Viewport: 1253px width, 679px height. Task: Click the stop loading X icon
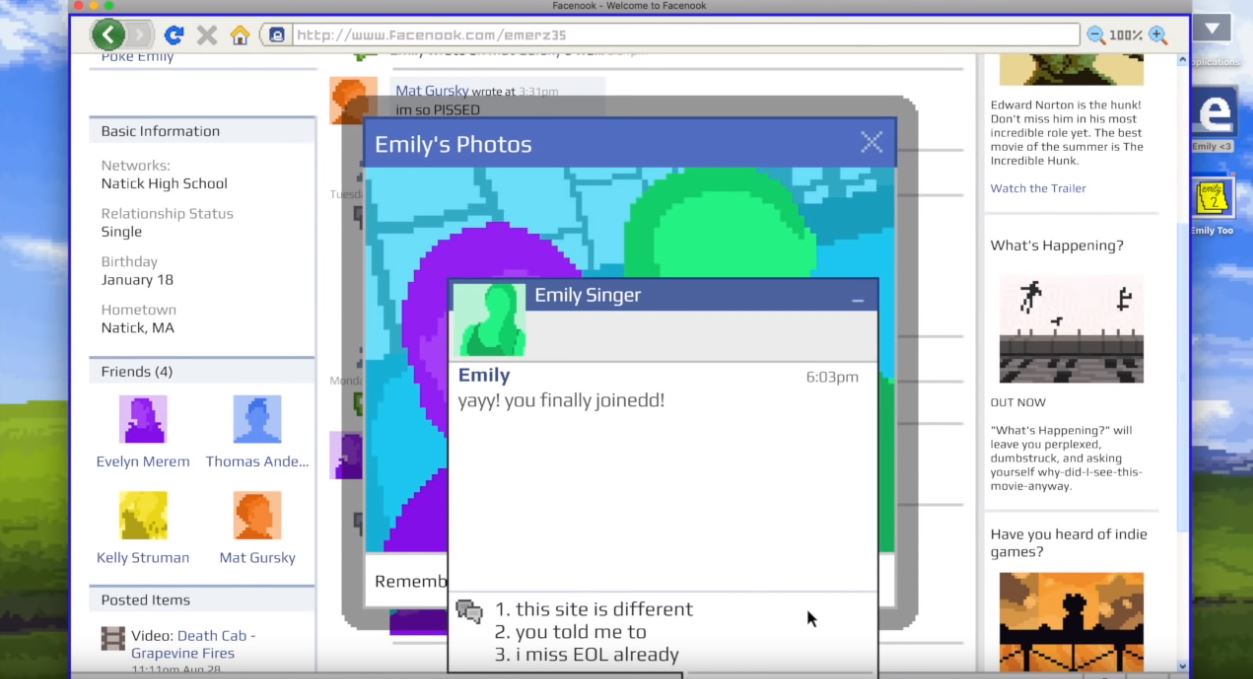207,35
